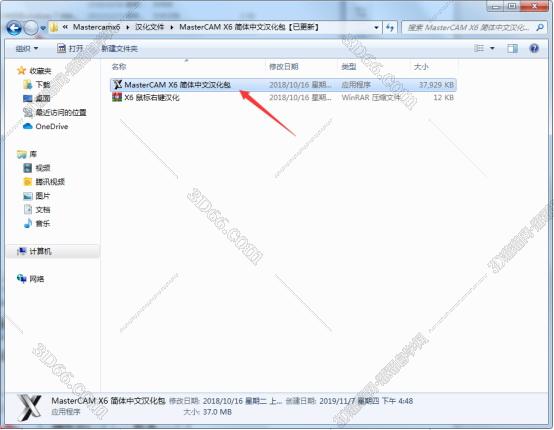The height and width of the screenshot is (430, 554).
Task: Open 音乐 library
Action: (43, 224)
